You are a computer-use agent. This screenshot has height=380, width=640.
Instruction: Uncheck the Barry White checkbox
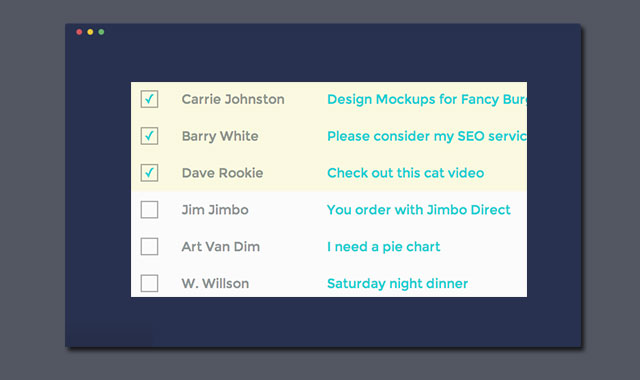(149, 136)
